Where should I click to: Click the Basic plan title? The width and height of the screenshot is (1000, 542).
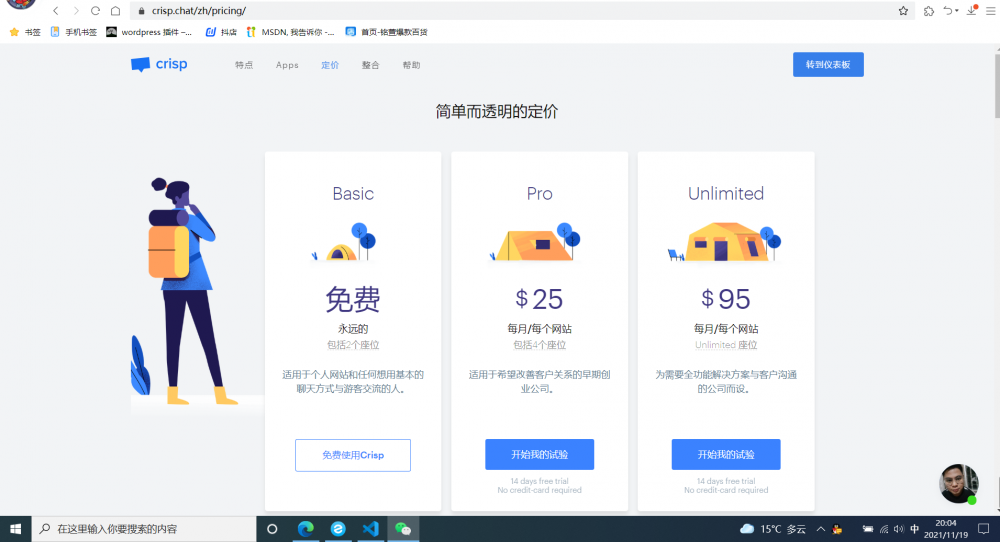point(353,193)
